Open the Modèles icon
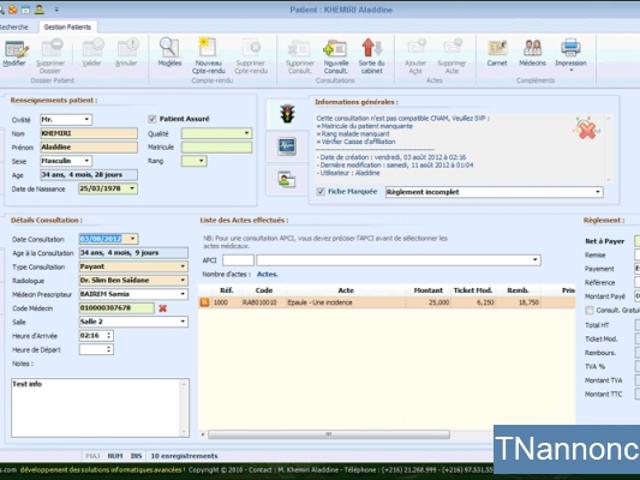 click(x=169, y=47)
